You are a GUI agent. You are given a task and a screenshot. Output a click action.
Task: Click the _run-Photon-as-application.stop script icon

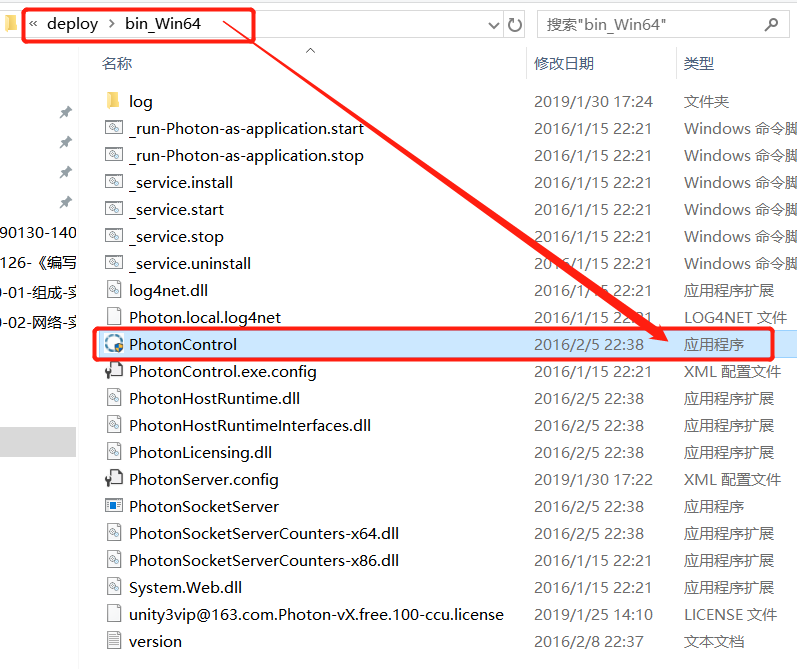point(114,154)
